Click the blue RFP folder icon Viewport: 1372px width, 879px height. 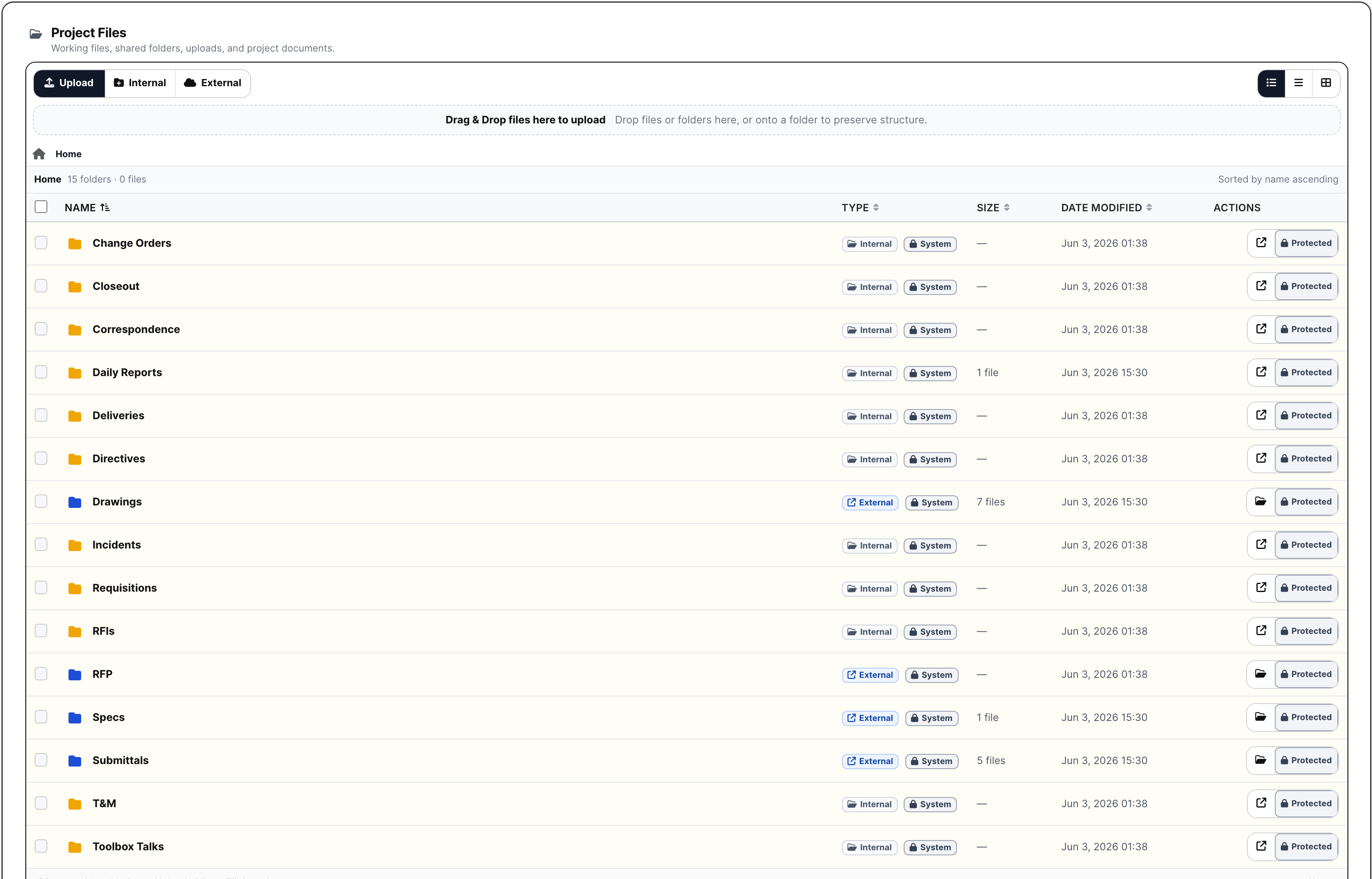pos(75,674)
